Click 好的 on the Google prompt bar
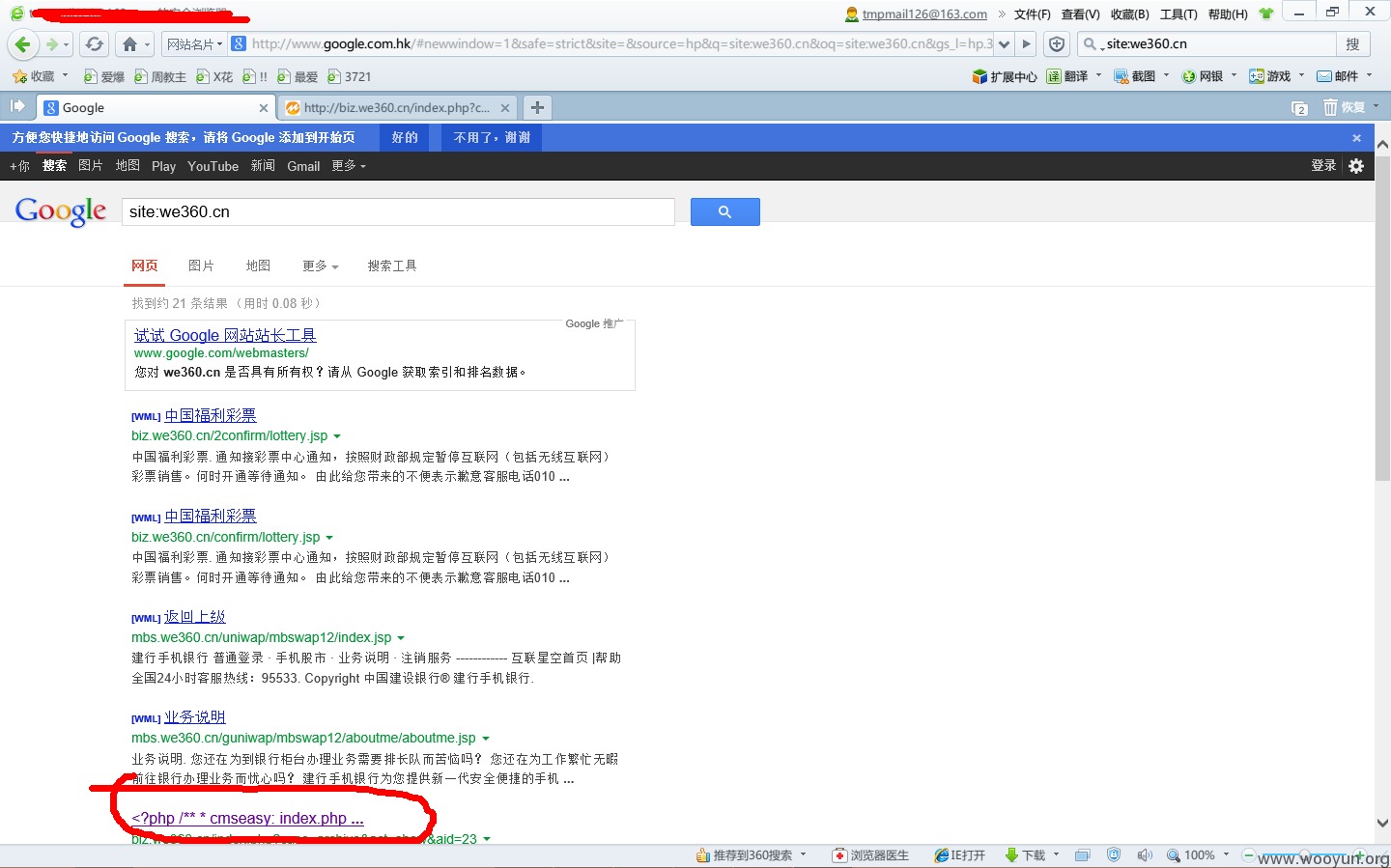The image size is (1391, 868). tap(405, 138)
